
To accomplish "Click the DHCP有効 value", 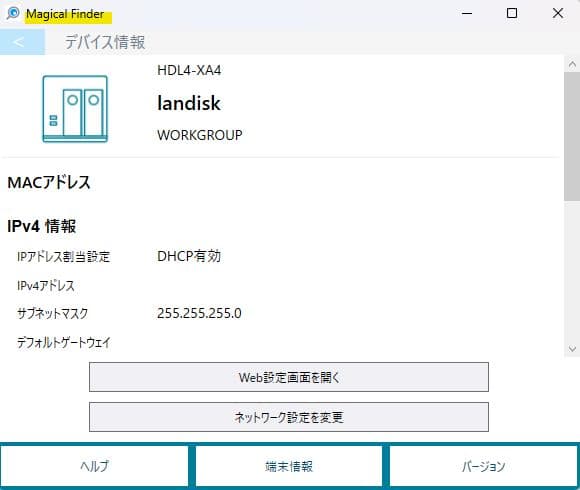I will click(x=189, y=256).
